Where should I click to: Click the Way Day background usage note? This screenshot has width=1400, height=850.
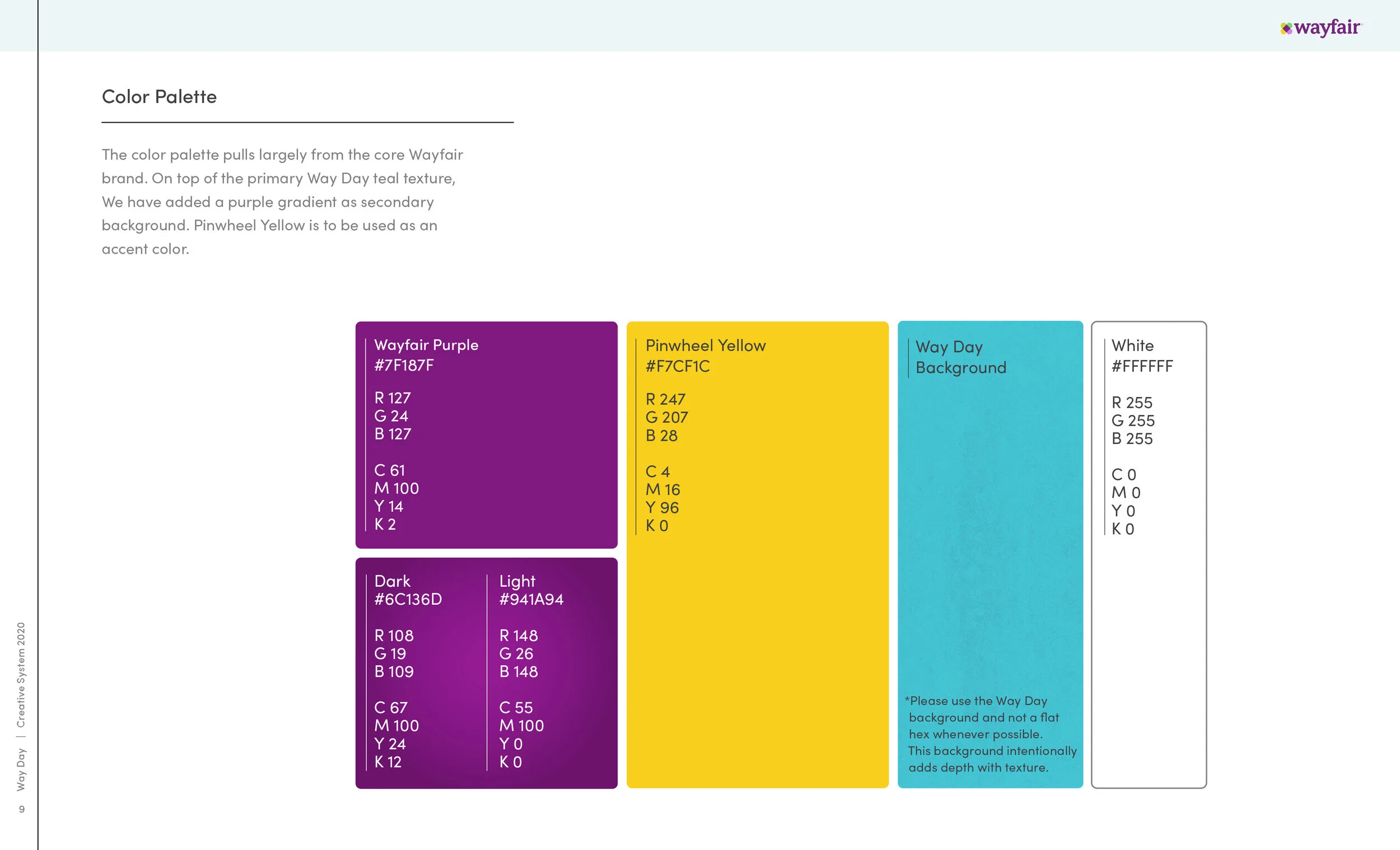click(990, 734)
